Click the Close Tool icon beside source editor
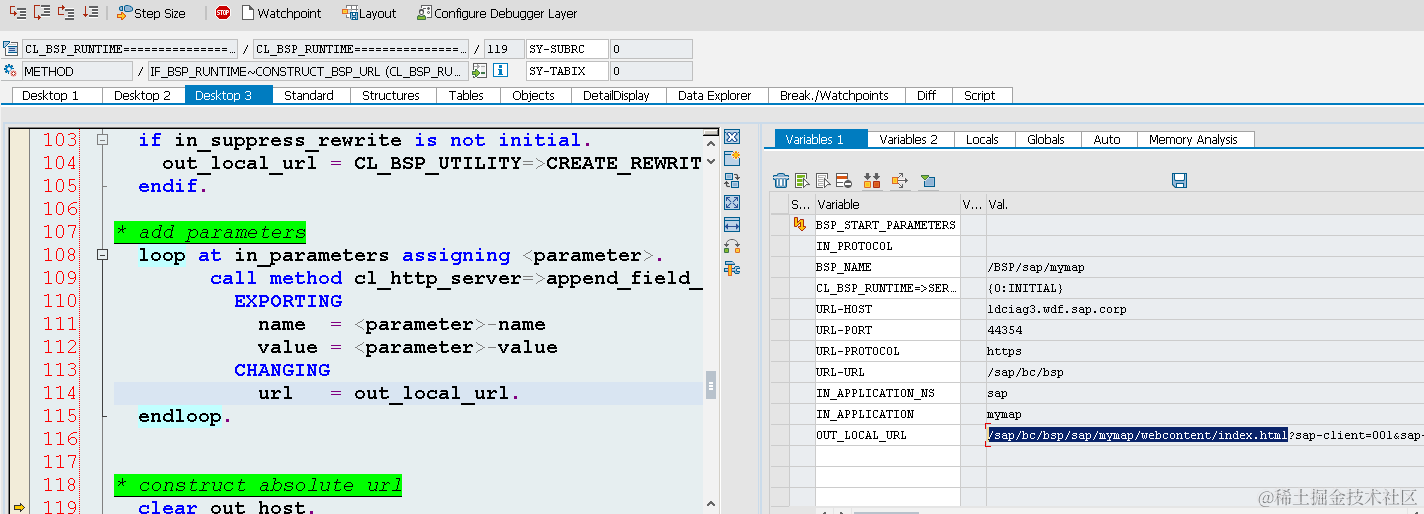This screenshot has height=514, width=1424. [731, 136]
